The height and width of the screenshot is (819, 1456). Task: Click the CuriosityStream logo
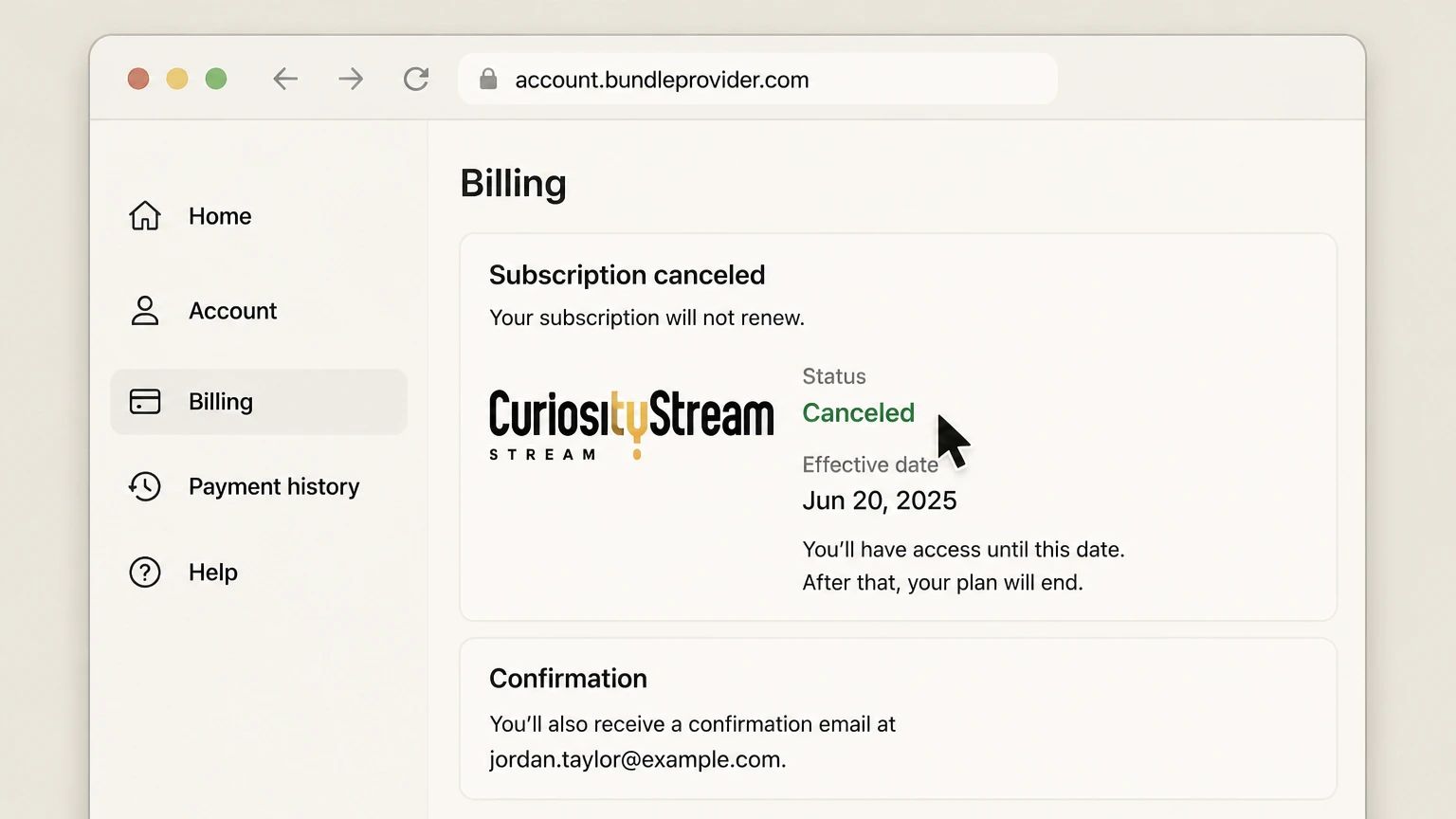631,425
